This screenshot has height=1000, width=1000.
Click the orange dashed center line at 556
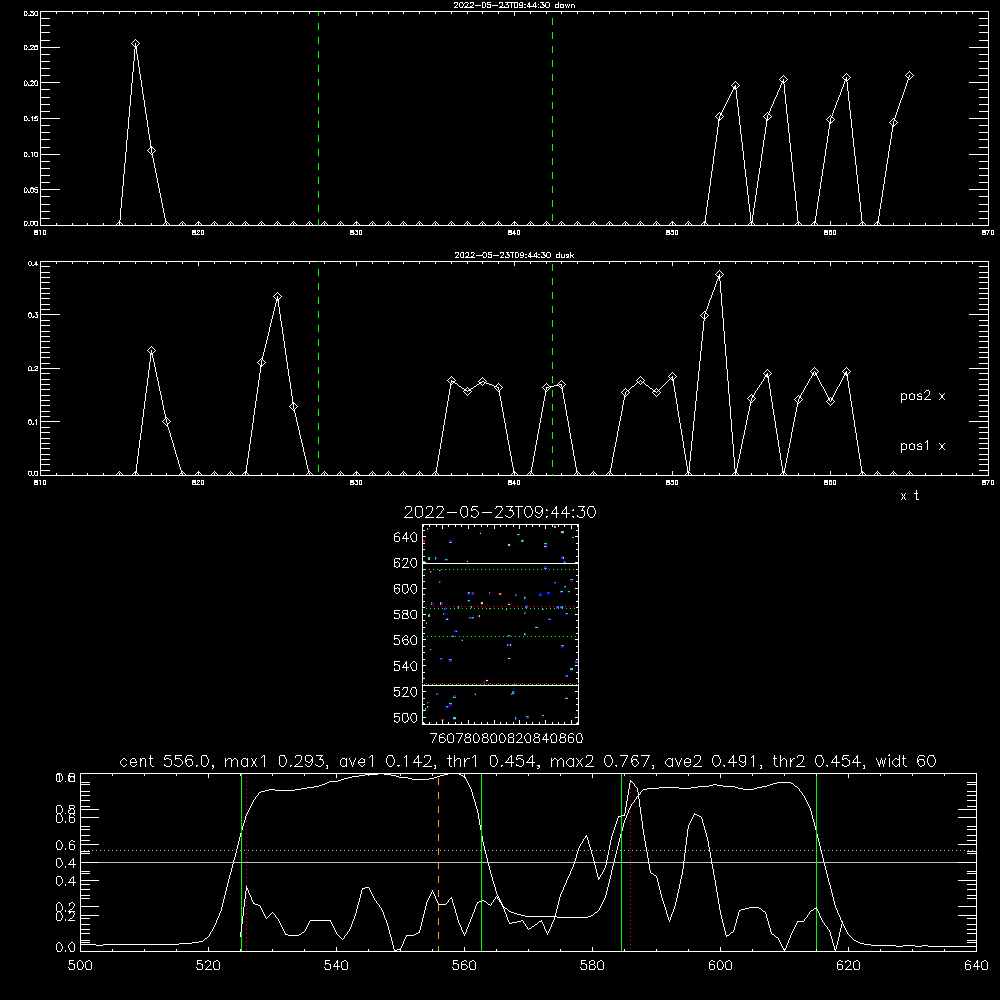point(438,862)
